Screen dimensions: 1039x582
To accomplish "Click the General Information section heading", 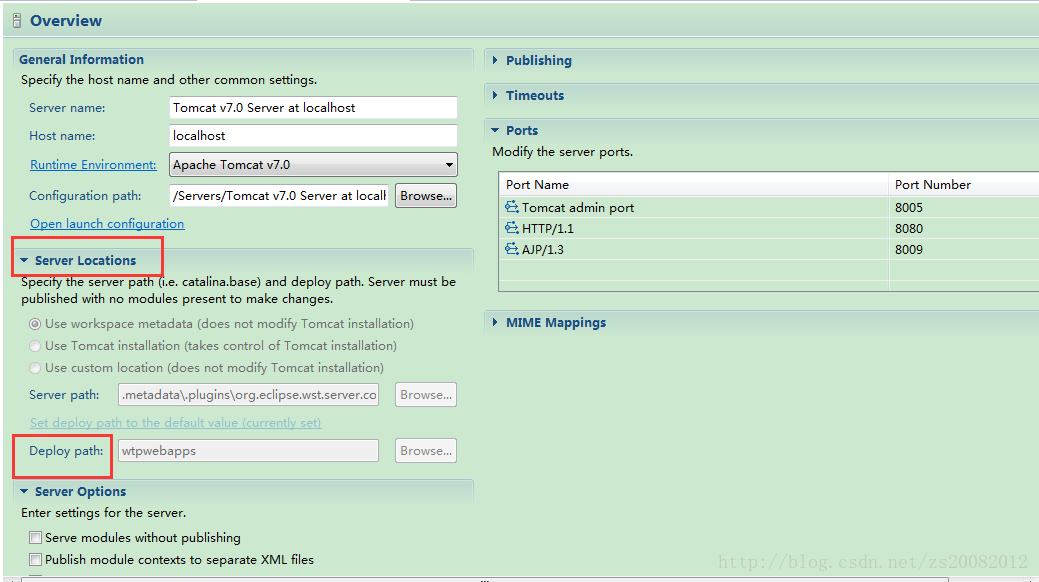I will [82, 59].
